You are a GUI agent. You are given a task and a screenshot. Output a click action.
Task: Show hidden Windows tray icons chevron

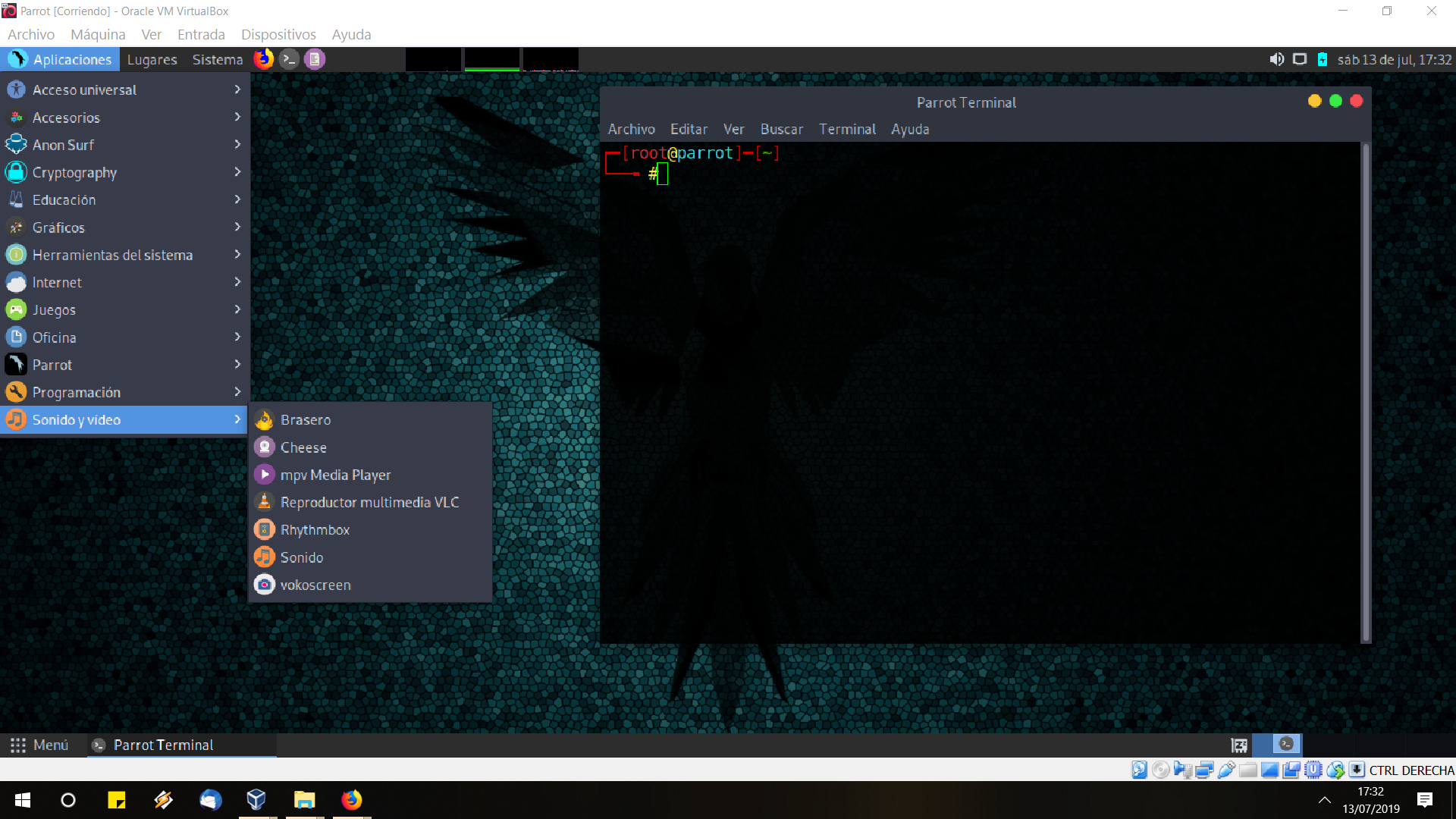(1324, 800)
